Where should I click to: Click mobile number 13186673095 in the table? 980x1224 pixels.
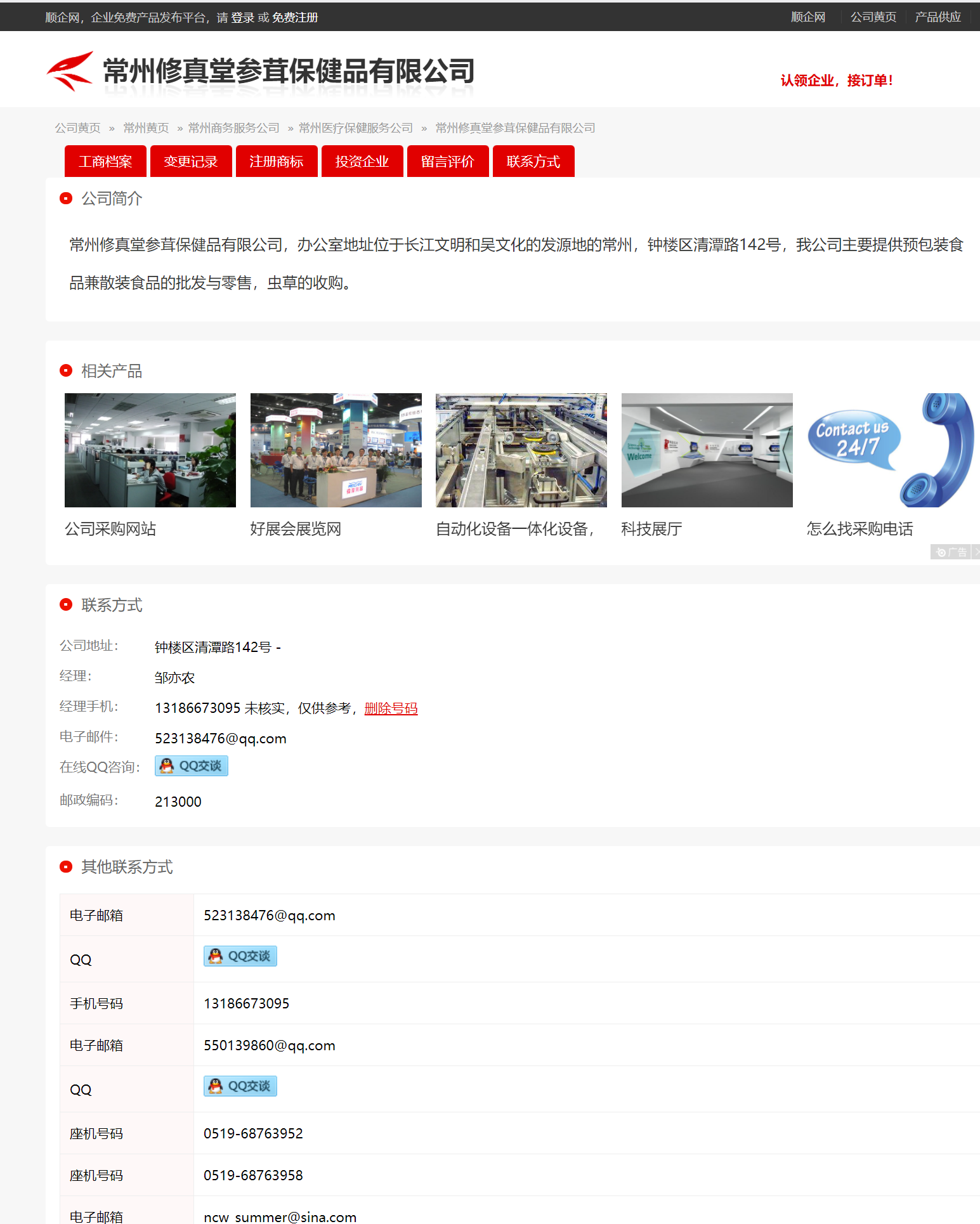coord(246,1003)
